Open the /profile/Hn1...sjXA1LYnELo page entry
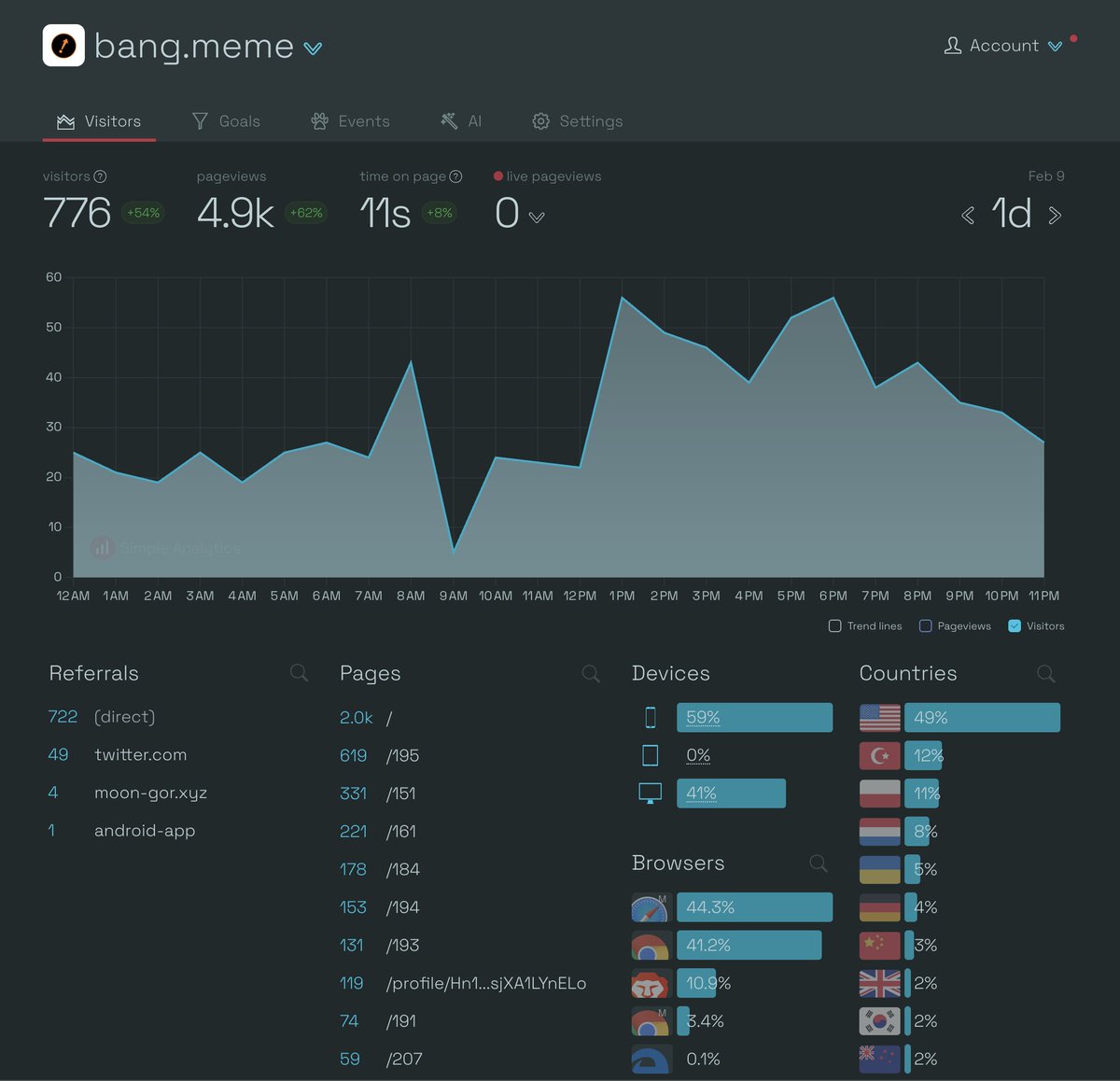This screenshot has width=1120, height=1081. coord(486,983)
